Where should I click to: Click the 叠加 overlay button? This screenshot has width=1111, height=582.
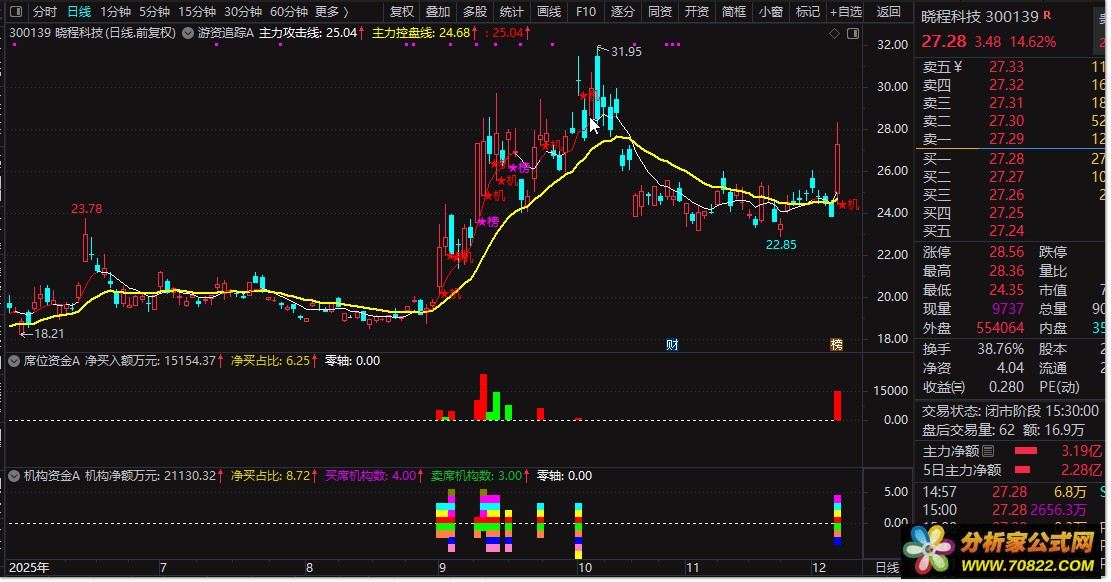pos(438,11)
